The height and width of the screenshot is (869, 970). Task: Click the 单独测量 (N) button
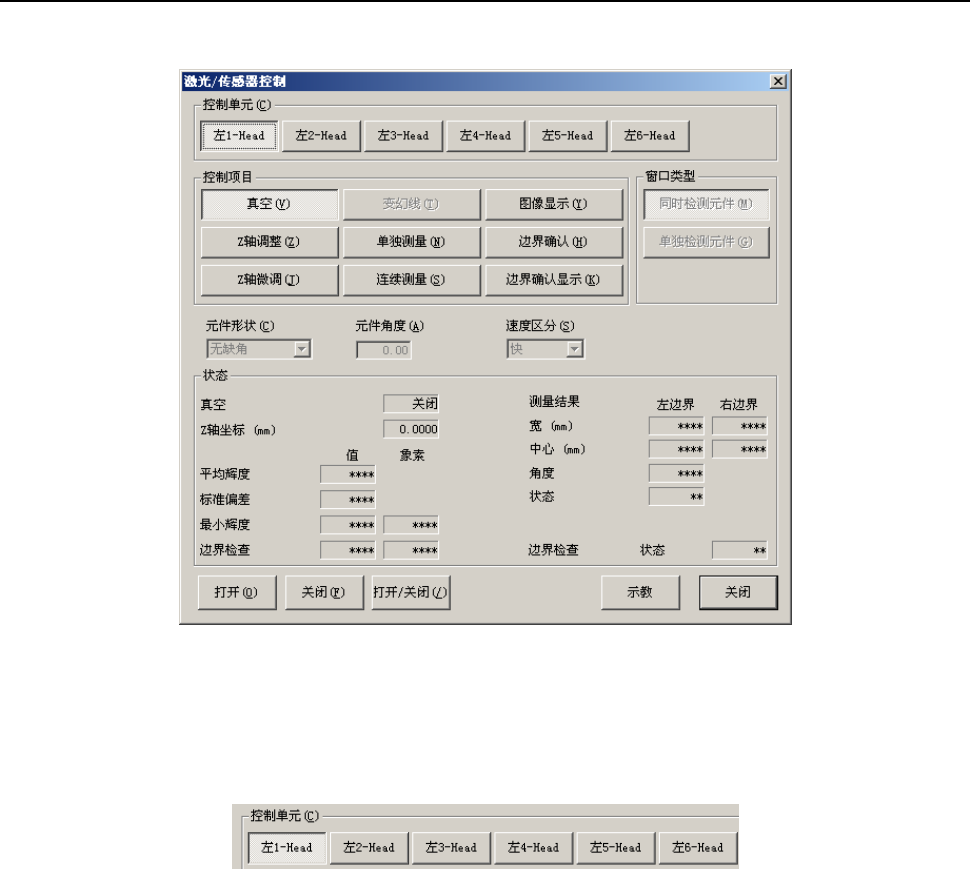(411, 242)
